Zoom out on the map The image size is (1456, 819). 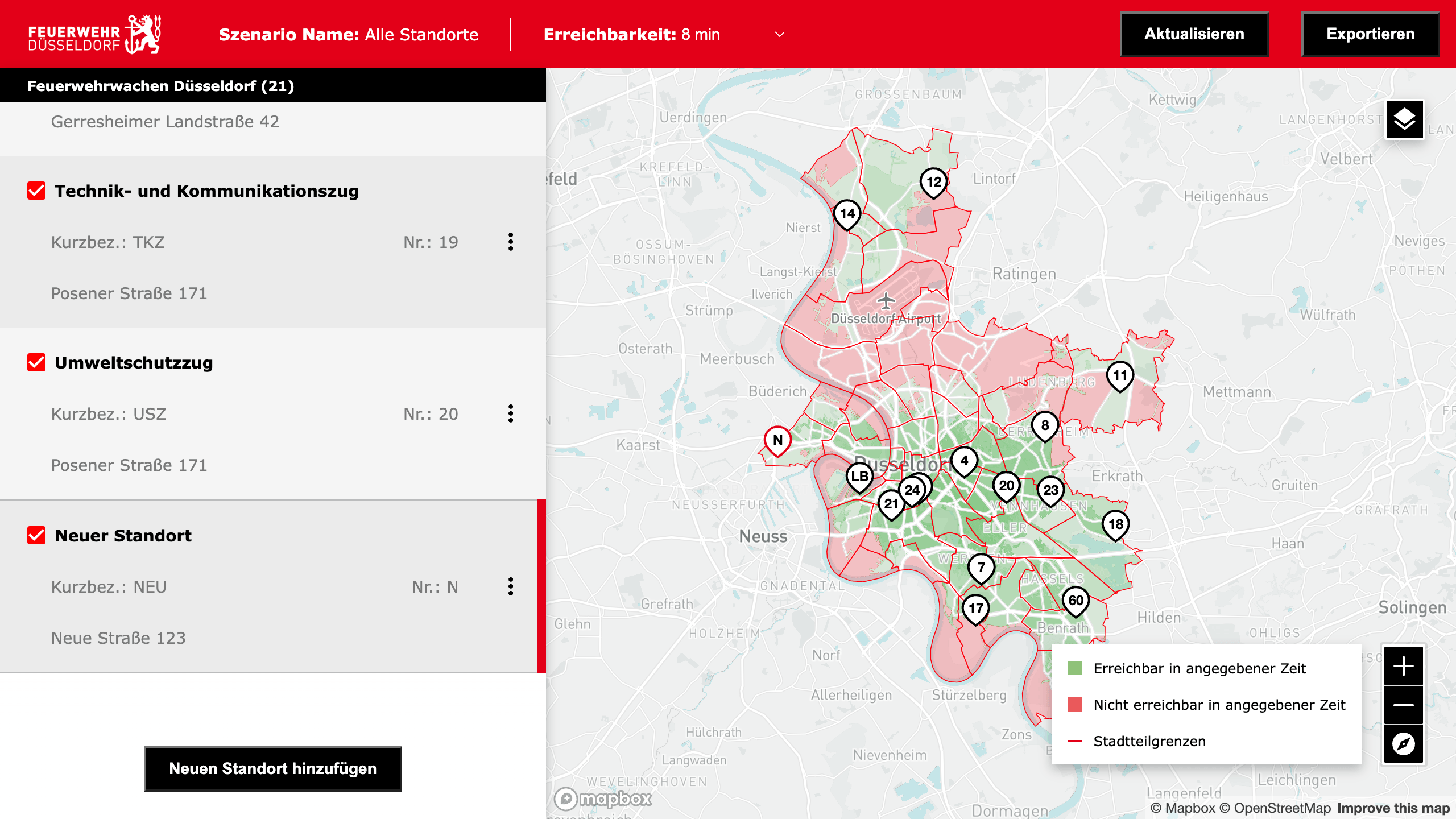(x=1403, y=705)
